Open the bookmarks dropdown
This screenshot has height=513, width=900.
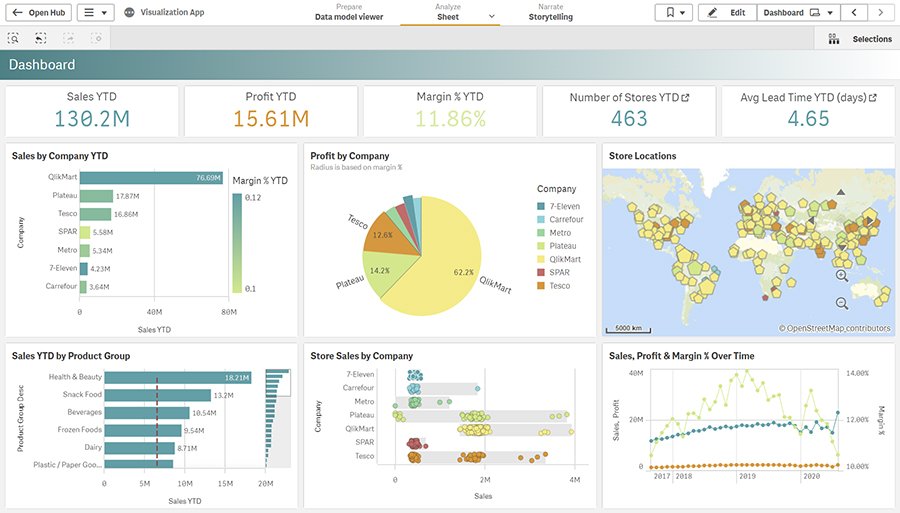[x=673, y=13]
